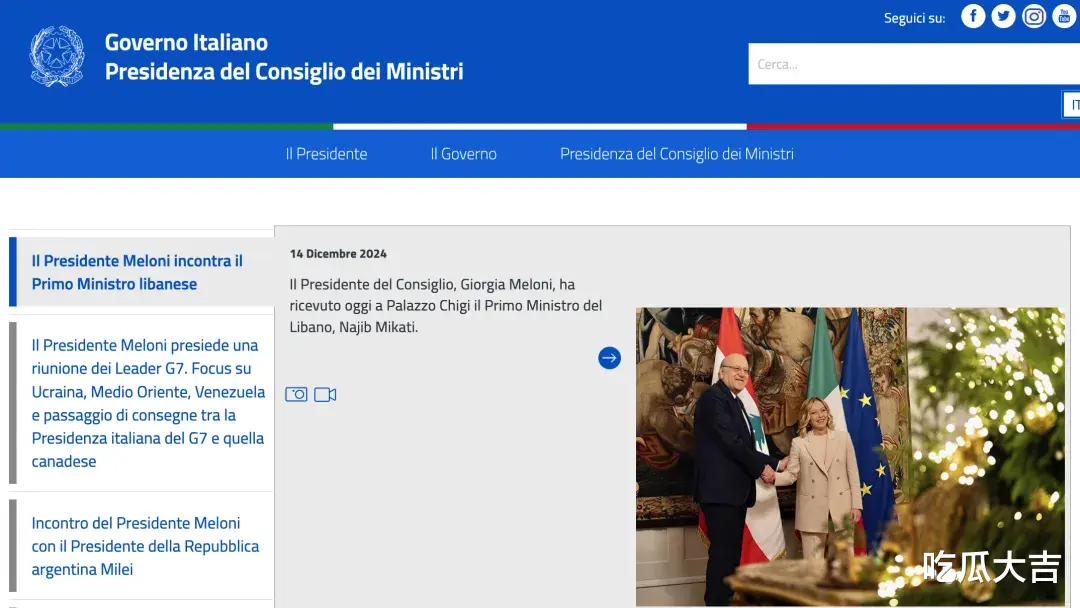This screenshot has width=1080, height=608.
Task: Open the government's Instagram profile
Action: (x=1033, y=17)
